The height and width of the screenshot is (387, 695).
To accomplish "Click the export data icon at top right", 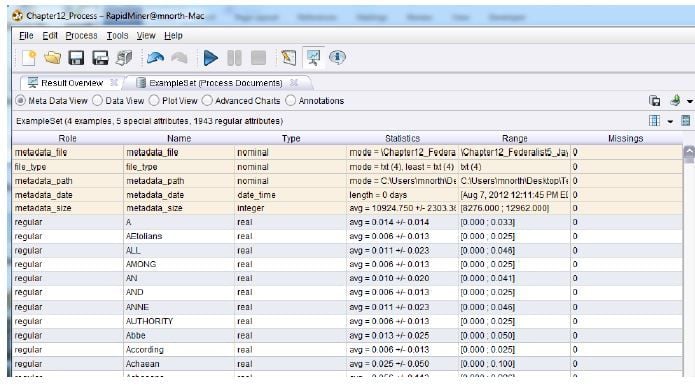I will point(675,101).
